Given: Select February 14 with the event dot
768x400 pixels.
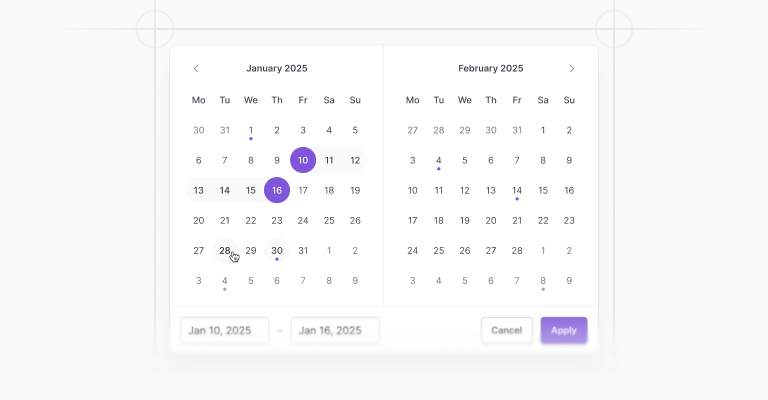Looking at the screenshot, I should pos(517,190).
